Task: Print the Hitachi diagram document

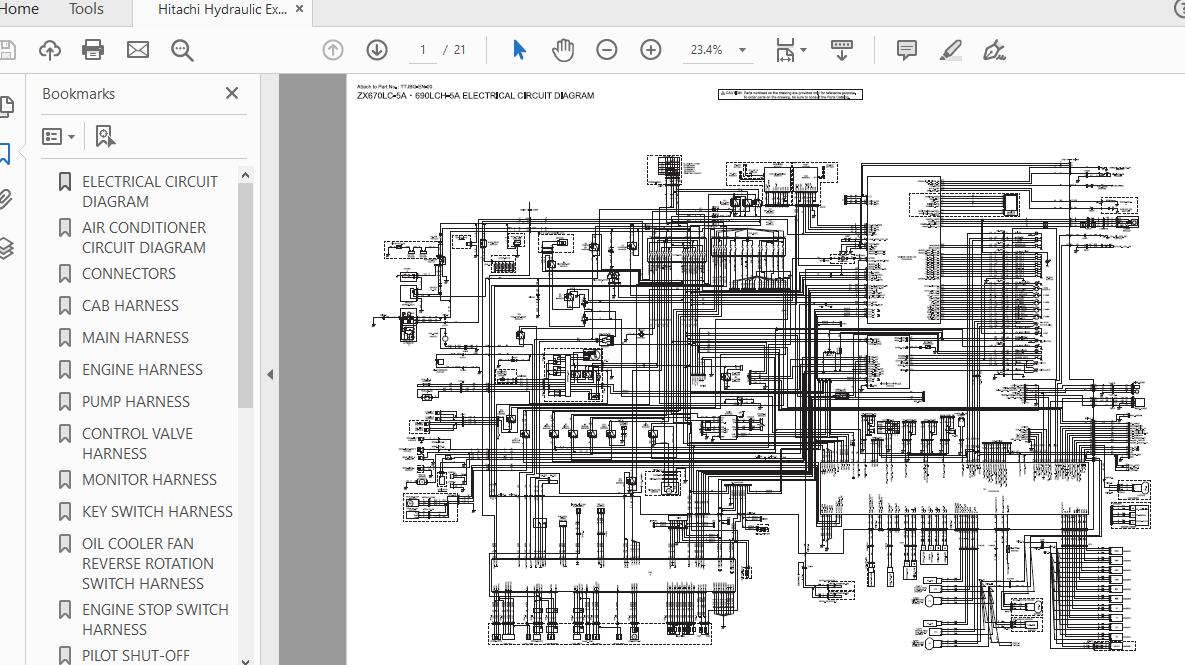Action: pos(91,49)
